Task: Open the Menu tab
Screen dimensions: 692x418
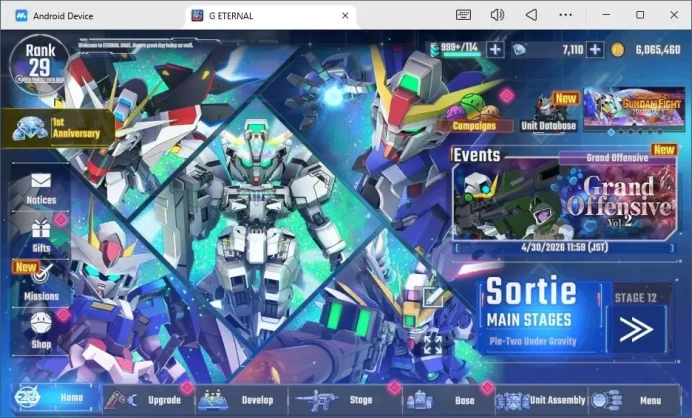Action: [633, 400]
